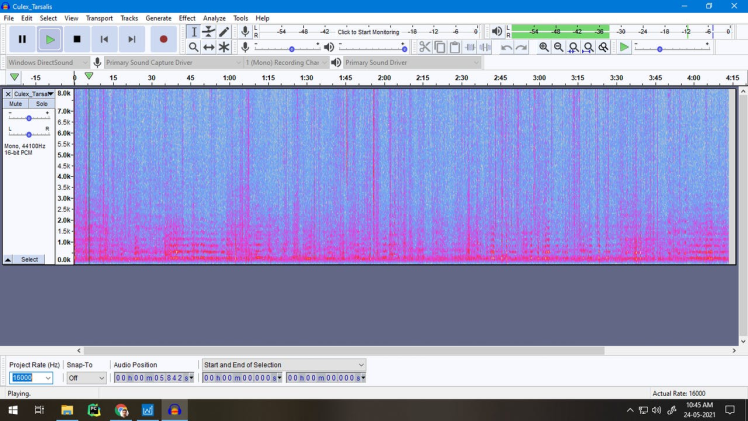Solo the Culex_Tarsalis track
748x421 pixels.
(40, 103)
